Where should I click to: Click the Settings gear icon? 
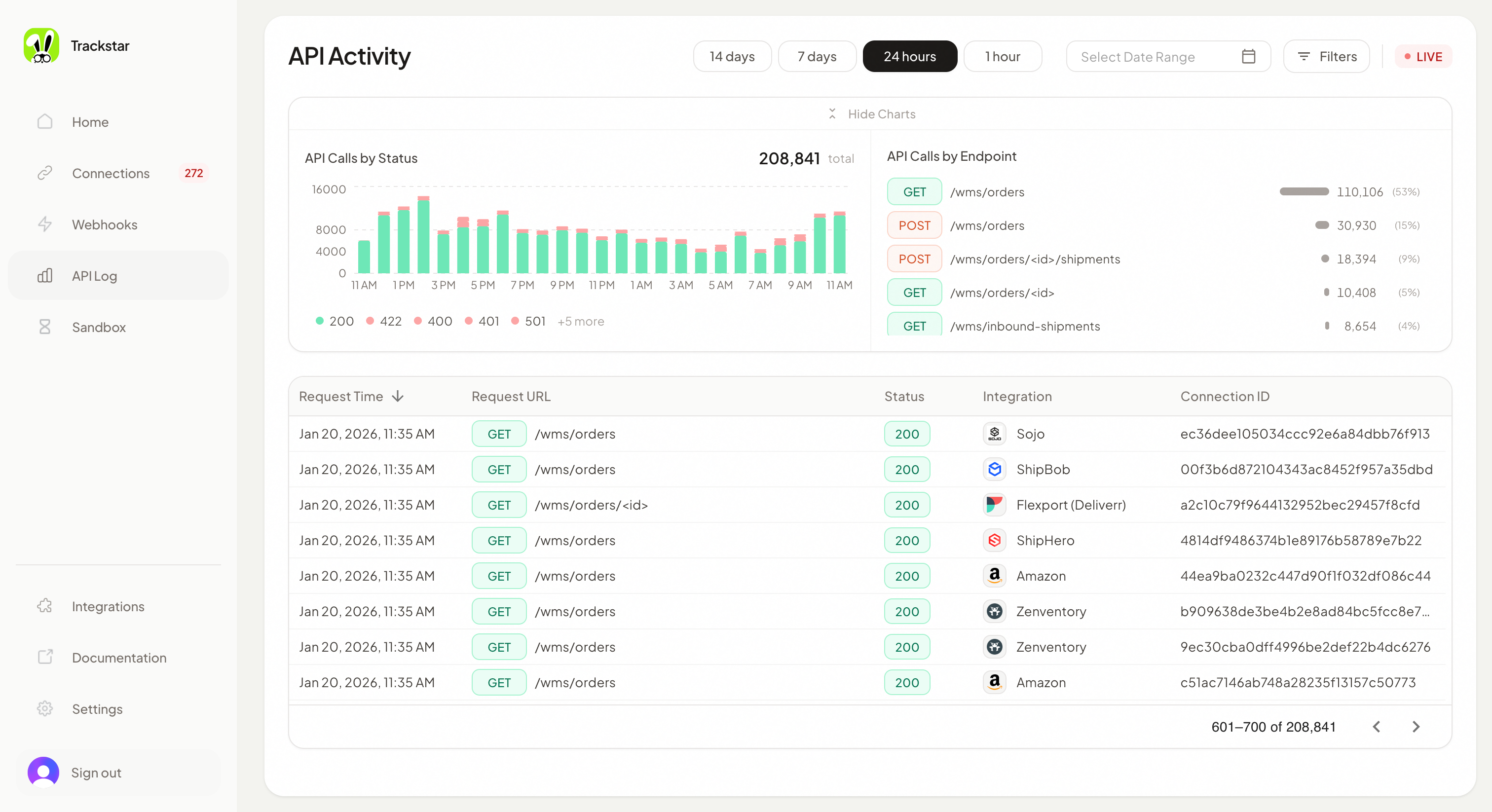pos(45,708)
